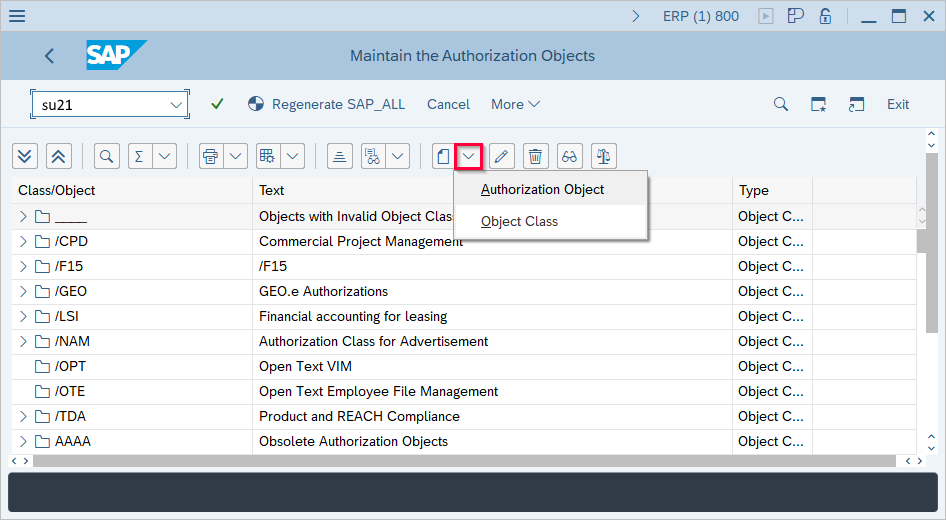Click the AAAA folder icon
Image resolution: width=946 pixels, height=520 pixels.
(x=42, y=442)
